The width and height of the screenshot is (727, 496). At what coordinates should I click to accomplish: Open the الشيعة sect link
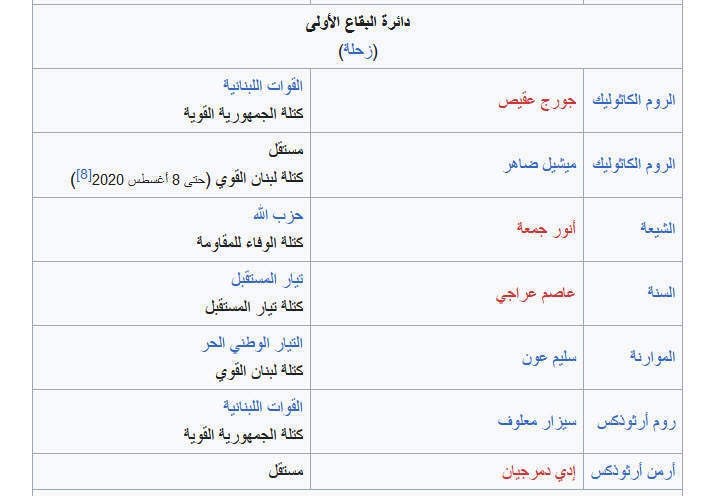(657, 228)
